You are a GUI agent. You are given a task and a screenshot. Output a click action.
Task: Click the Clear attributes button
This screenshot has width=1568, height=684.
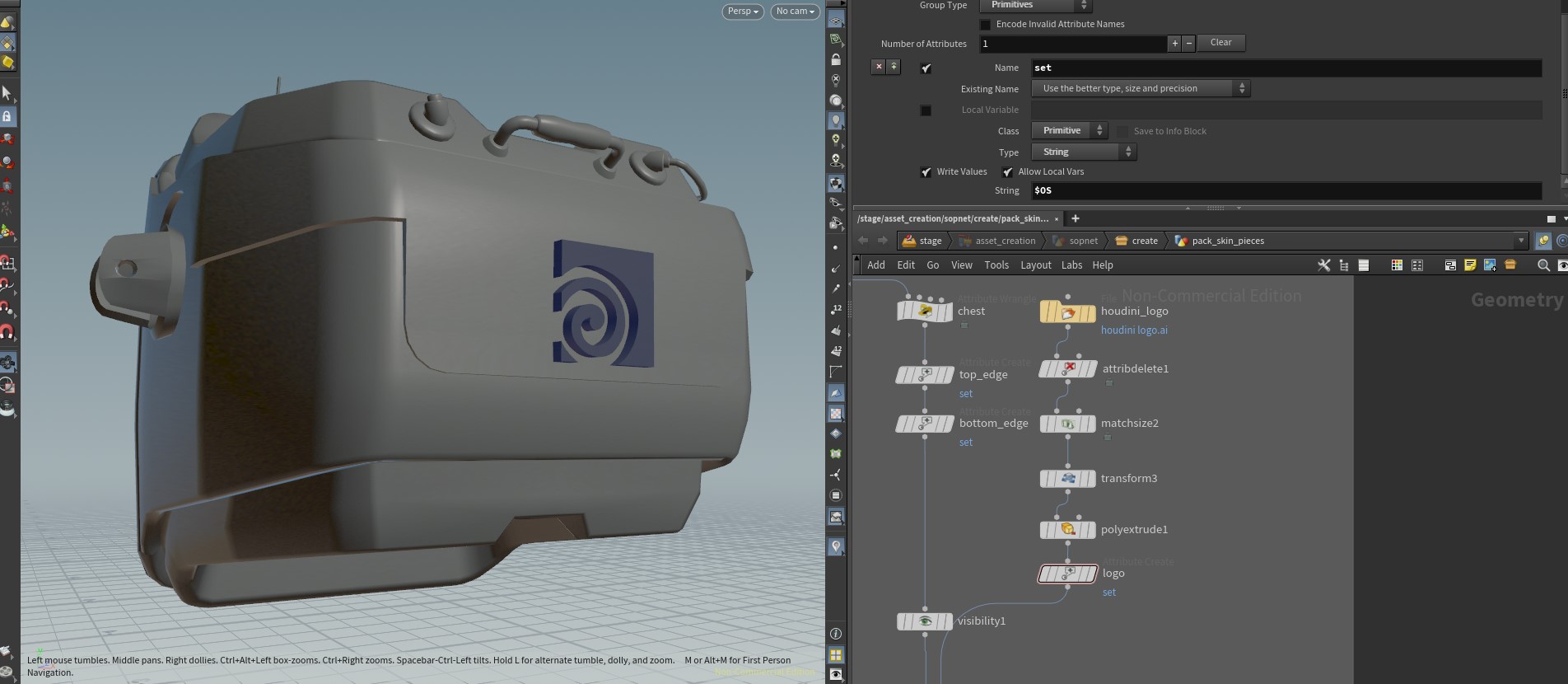click(1221, 43)
